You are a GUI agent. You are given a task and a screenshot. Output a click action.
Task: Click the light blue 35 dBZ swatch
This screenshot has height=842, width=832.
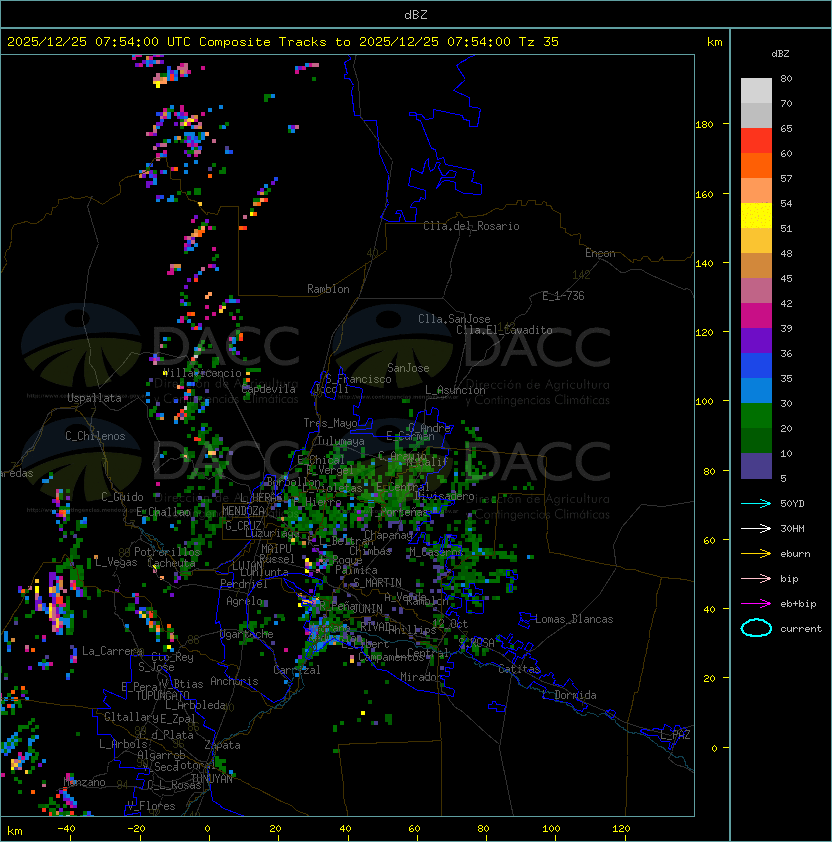(756, 390)
